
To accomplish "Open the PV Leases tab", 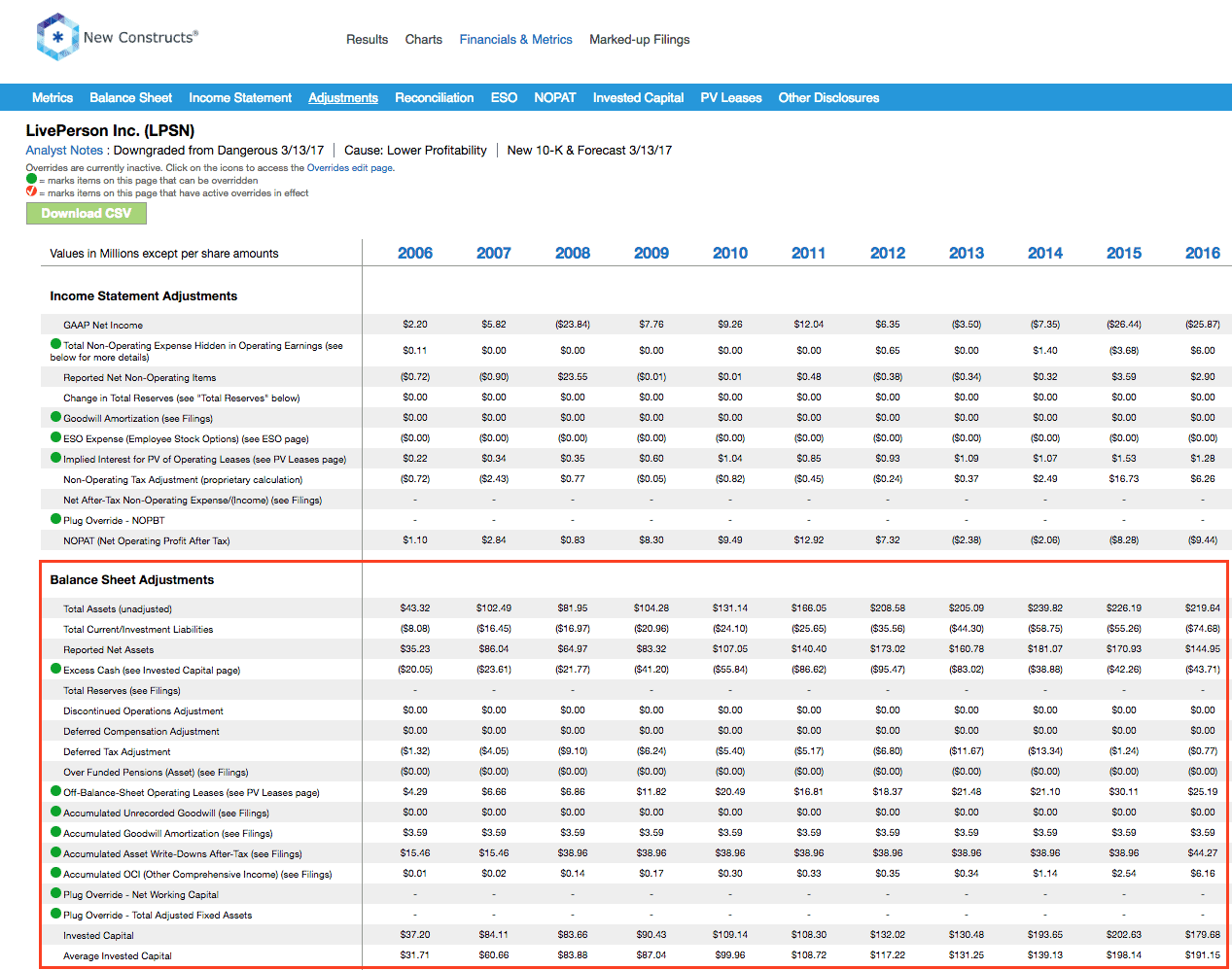I will [731, 98].
